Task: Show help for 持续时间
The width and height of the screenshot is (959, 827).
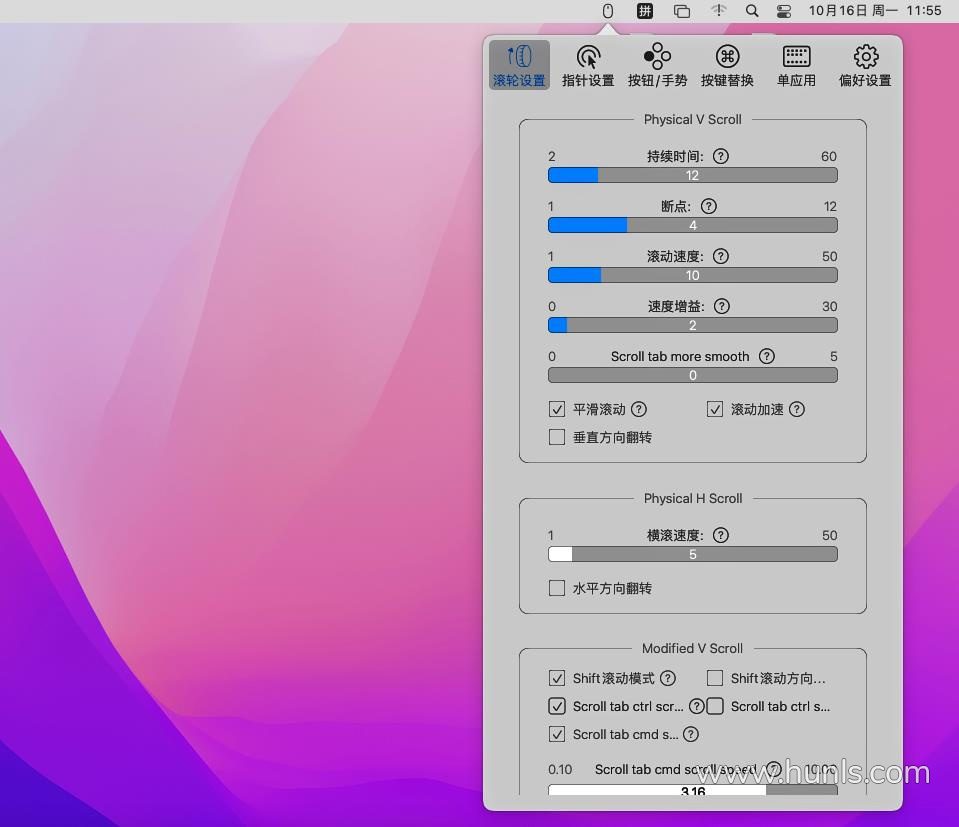Action: (x=721, y=157)
